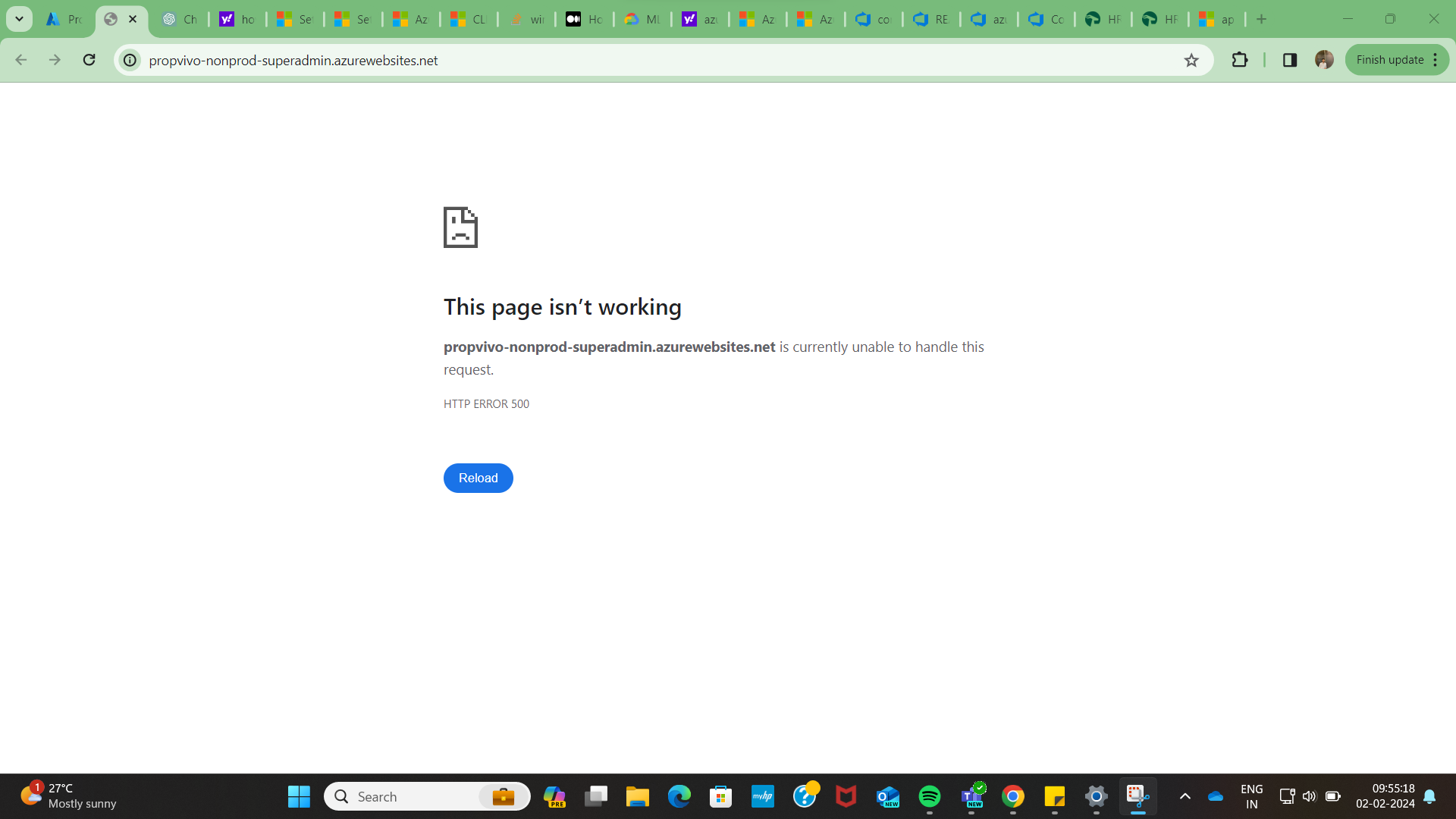Click the site info icon in address bar
The image size is (1456, 819).
coord(129,60)
